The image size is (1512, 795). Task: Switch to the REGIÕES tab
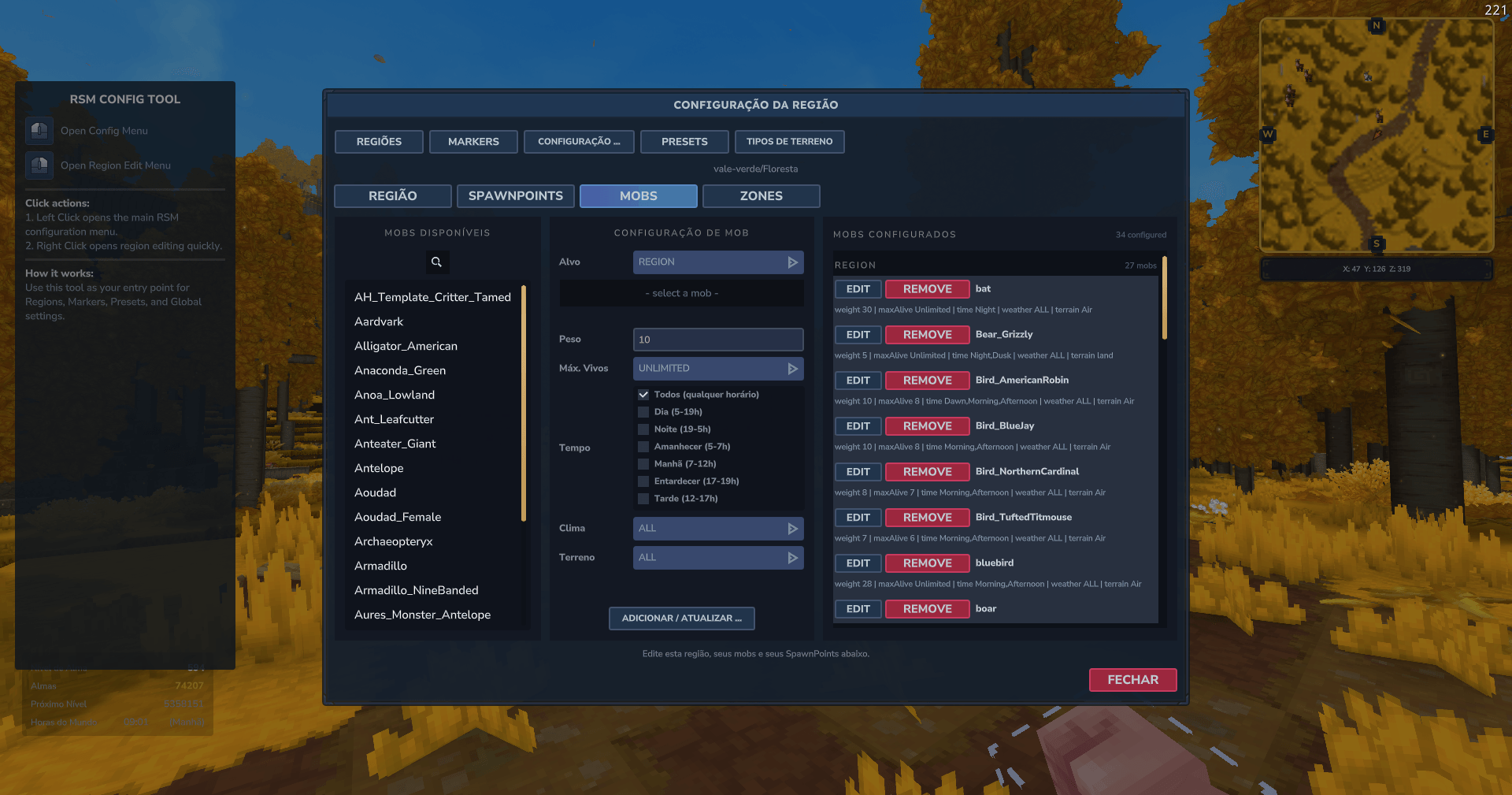click(x=379, y=142)
